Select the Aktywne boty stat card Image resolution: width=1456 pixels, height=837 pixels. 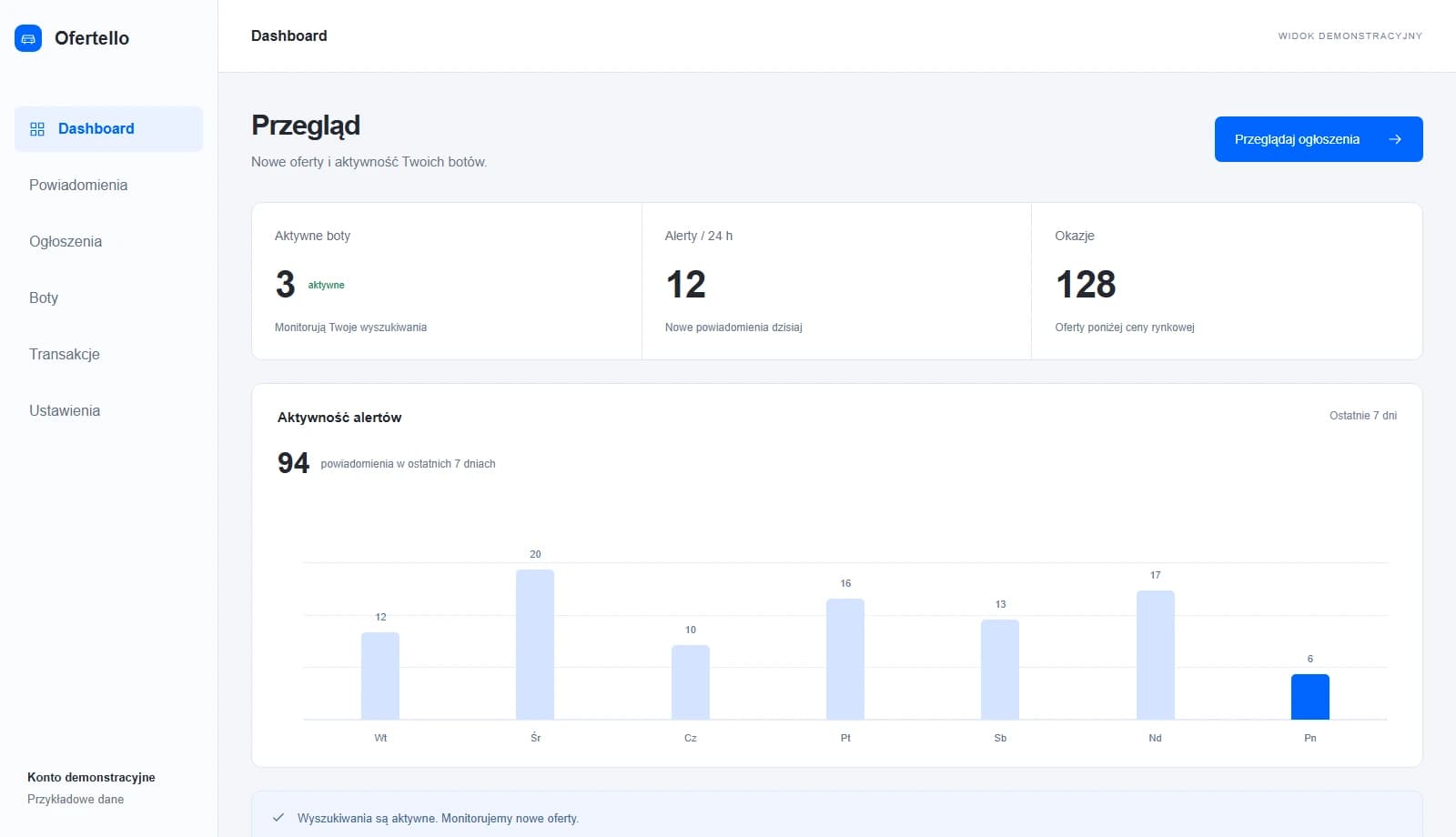(x=447, y=281)
